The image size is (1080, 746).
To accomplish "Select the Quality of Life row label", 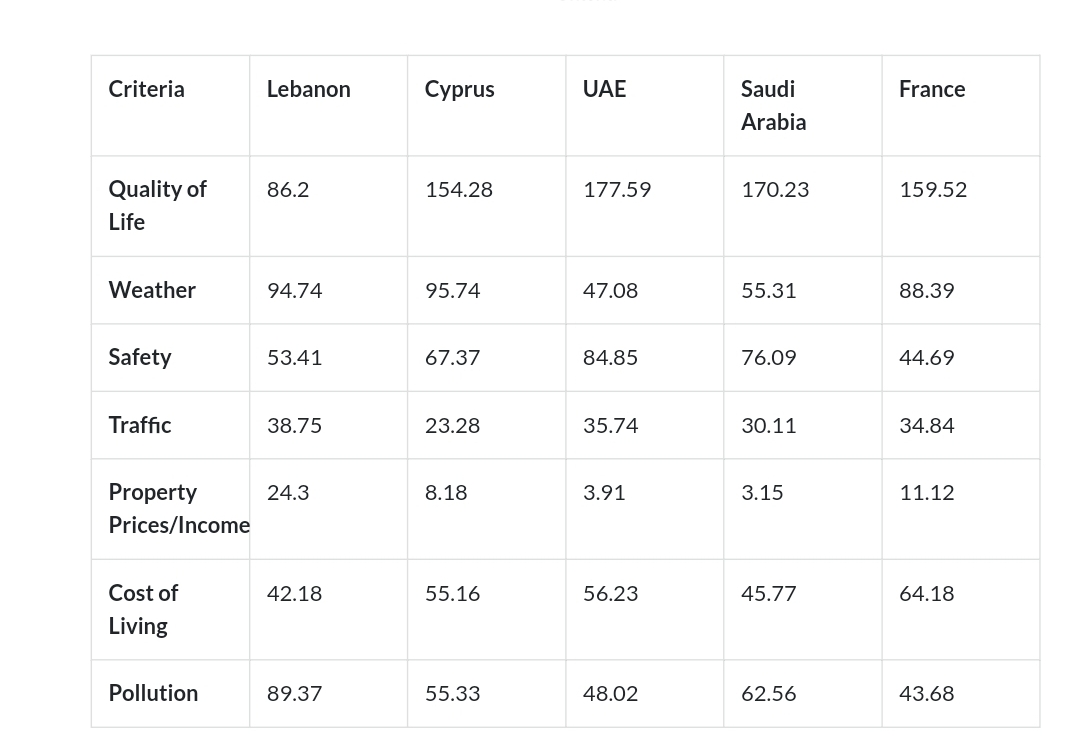I will 157,205.
